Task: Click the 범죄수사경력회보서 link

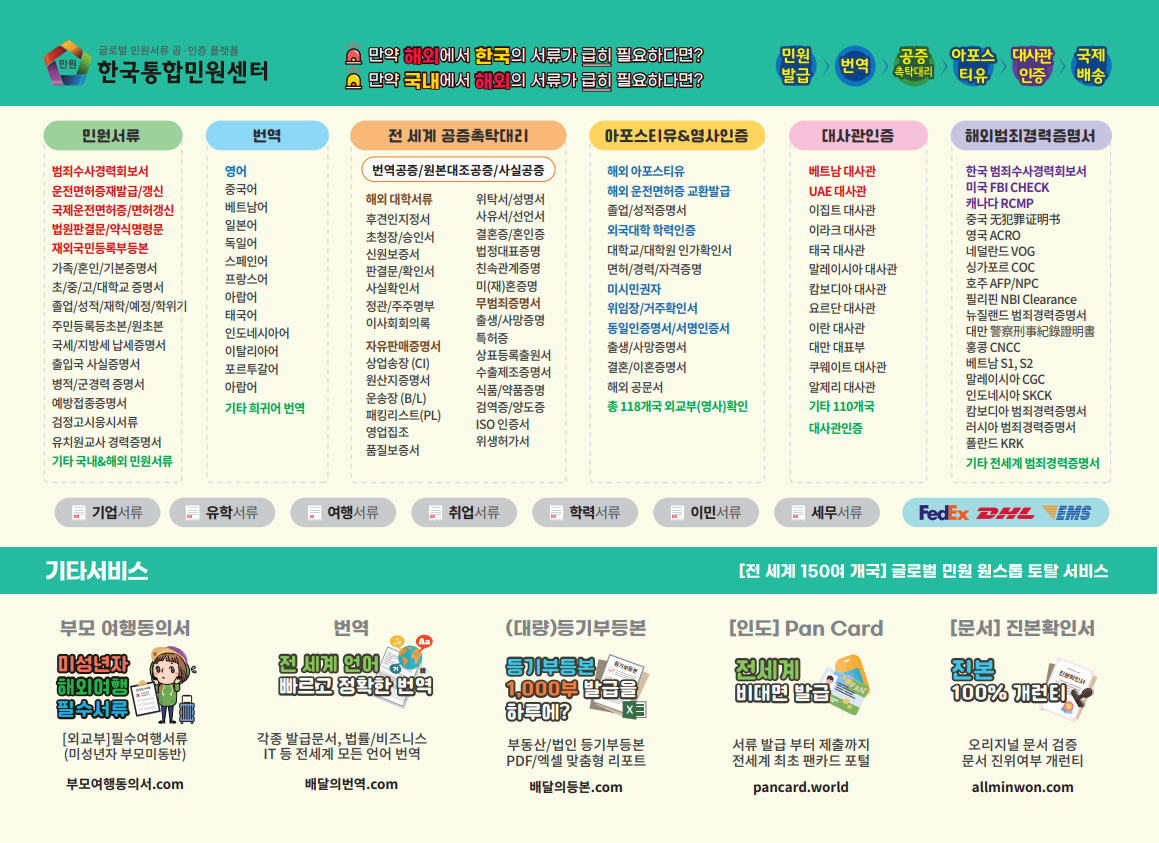Action: tap(100, 171)
